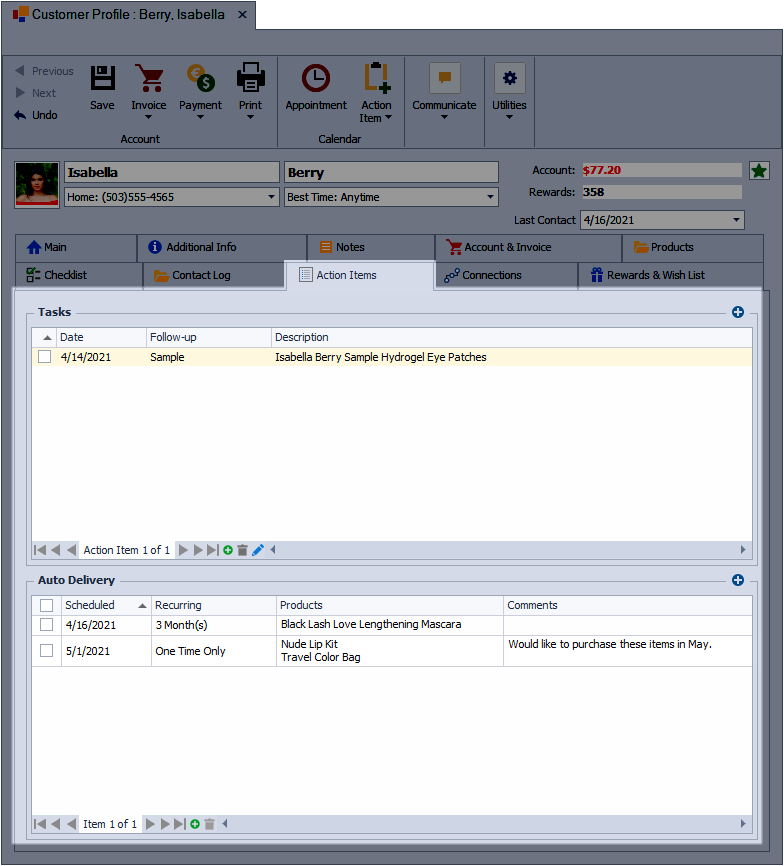Click the green star icon beside Account
Viewport: 784px width, 866px height.
click(x=759, y=171)
